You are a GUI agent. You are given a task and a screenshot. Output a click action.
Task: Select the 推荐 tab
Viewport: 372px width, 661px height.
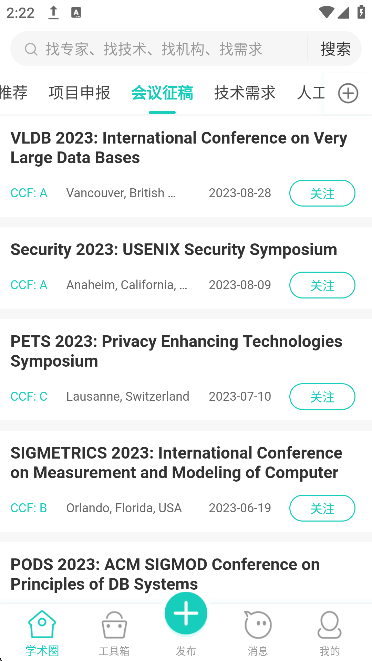pyautogui.click(x=13, y=93)
